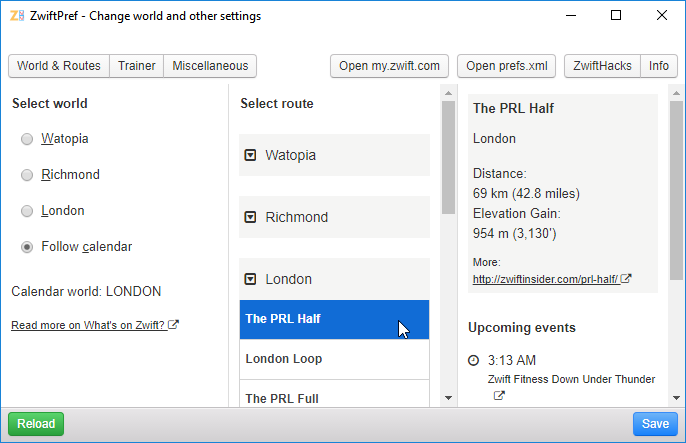Screen dimensions: 686x443
Task: Choose the Follow calendar option
Action: 27,247
